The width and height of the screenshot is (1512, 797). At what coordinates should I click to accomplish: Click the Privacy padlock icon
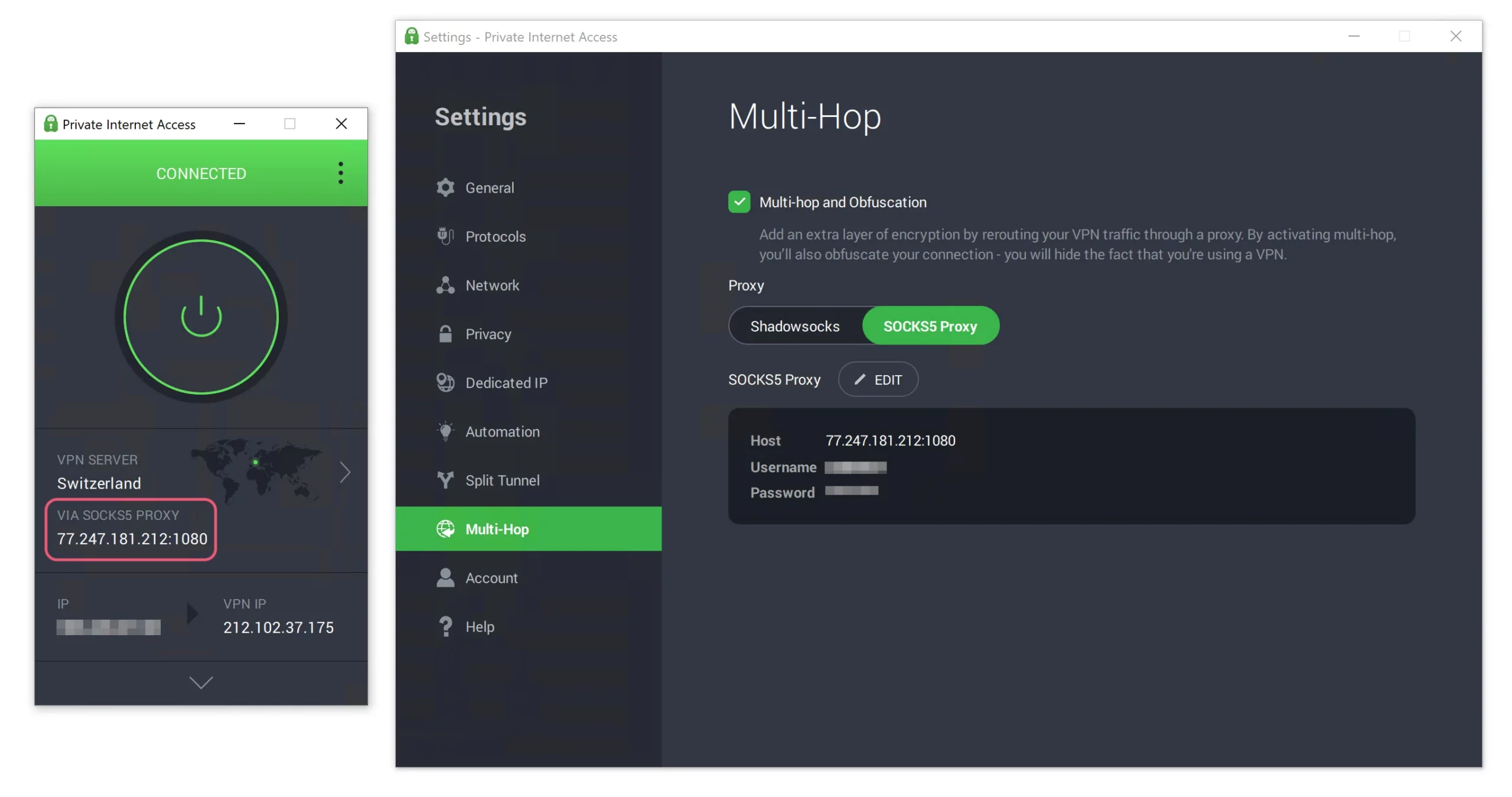(446, 334)
